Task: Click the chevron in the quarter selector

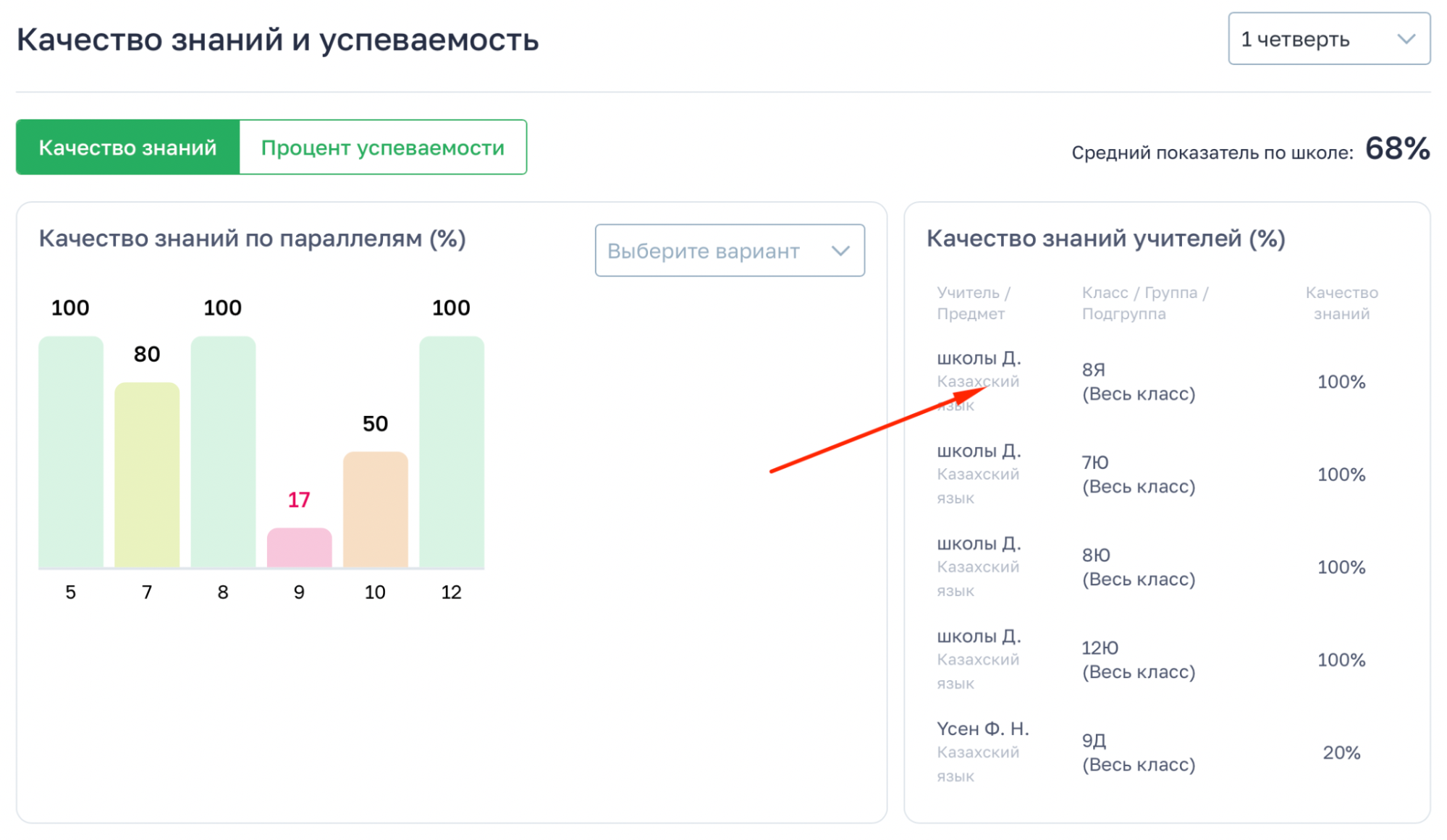Action: [x=1406, y=39]
